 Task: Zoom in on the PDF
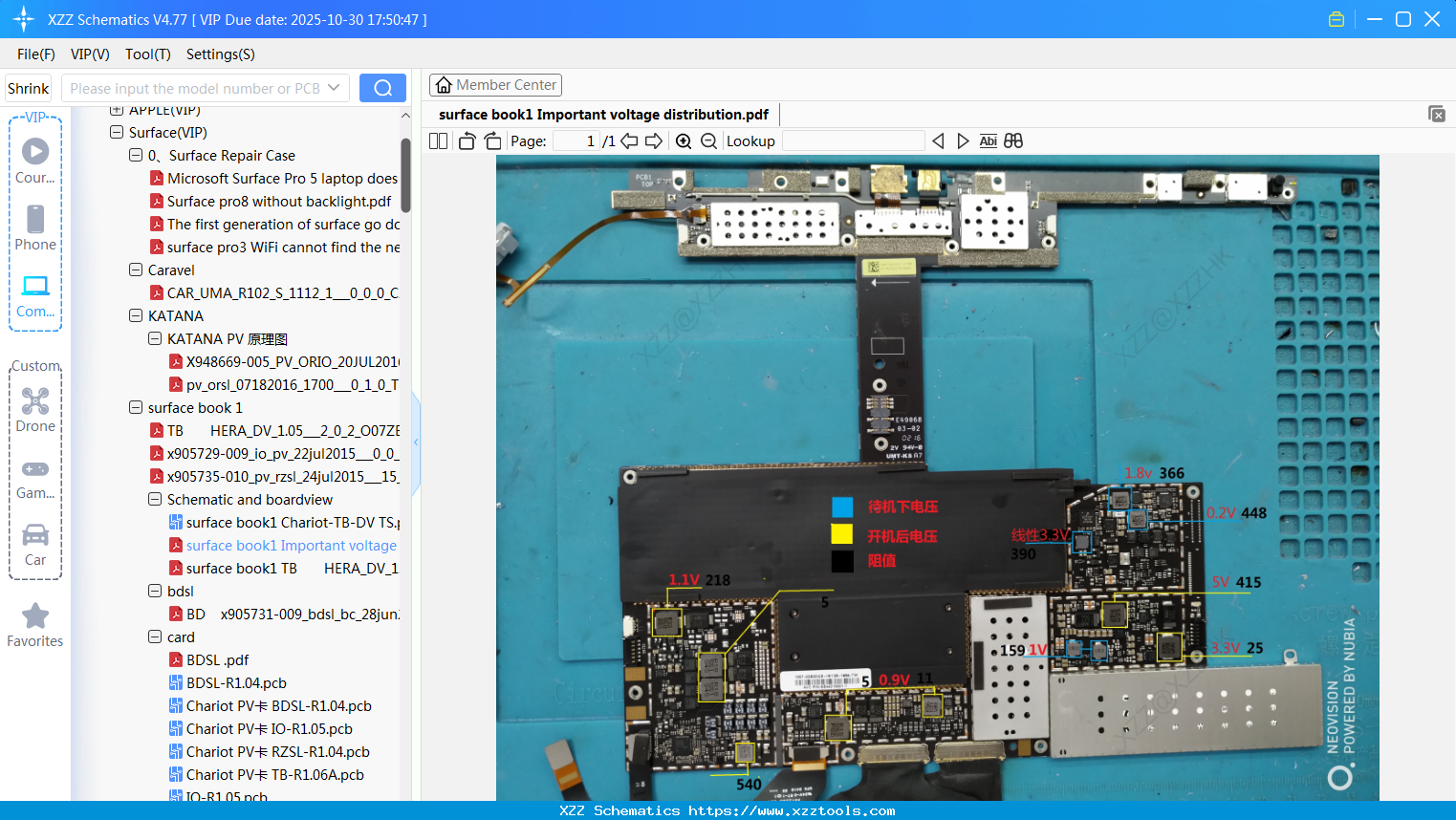[684, 140]
